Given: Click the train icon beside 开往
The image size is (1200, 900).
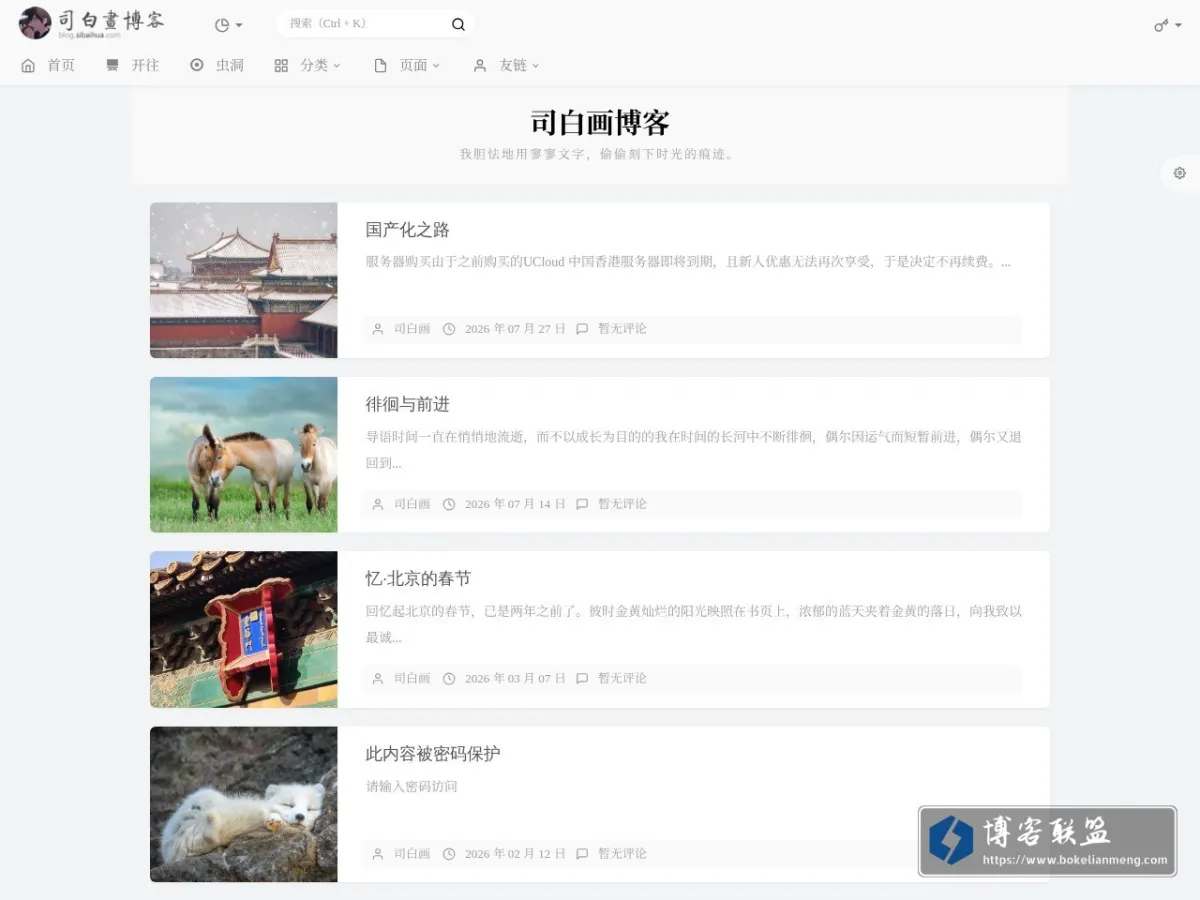Looking at the screenshot, I should tap(112, 65).
